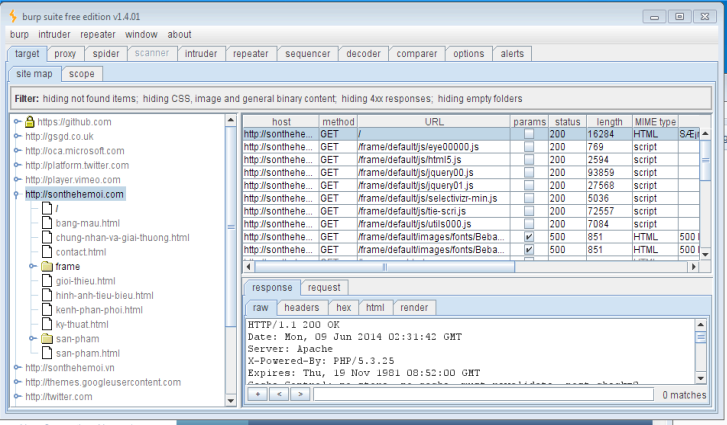Expand the http://platform.twitter.com node
Viewport: 727px width, 425px height.
point(17,165)
